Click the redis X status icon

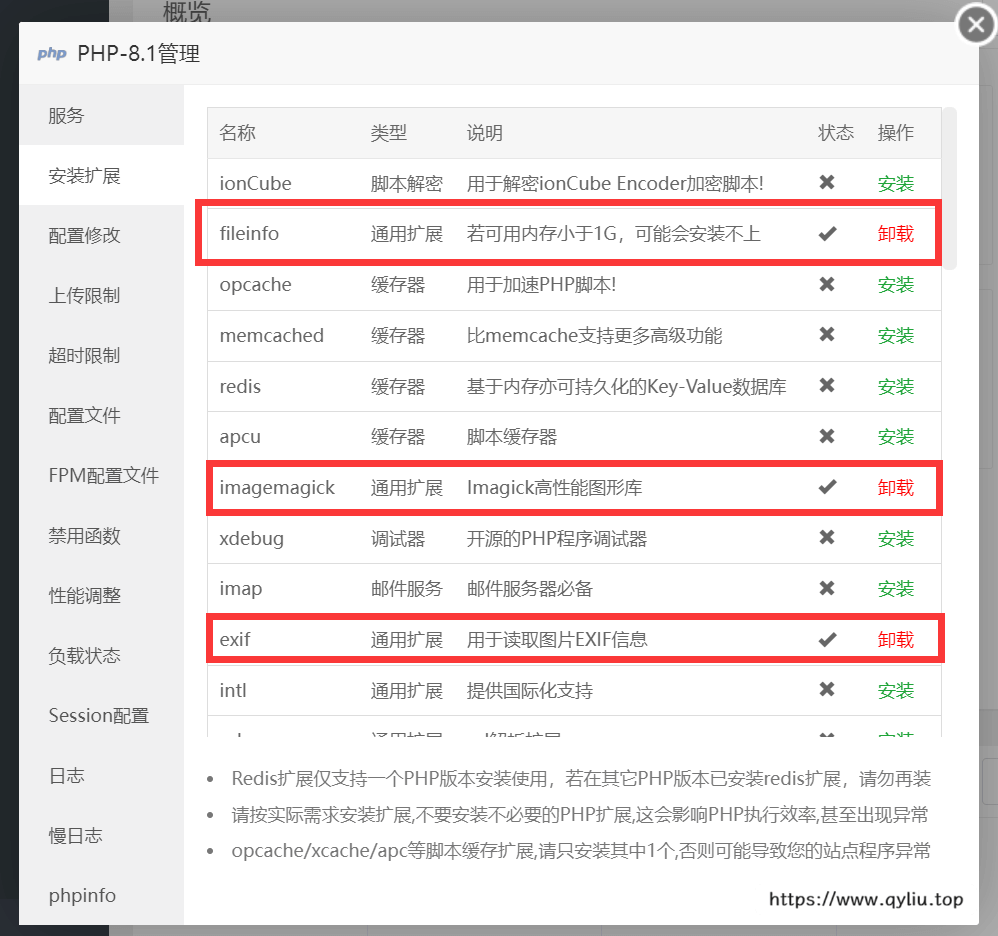(827, 386)
